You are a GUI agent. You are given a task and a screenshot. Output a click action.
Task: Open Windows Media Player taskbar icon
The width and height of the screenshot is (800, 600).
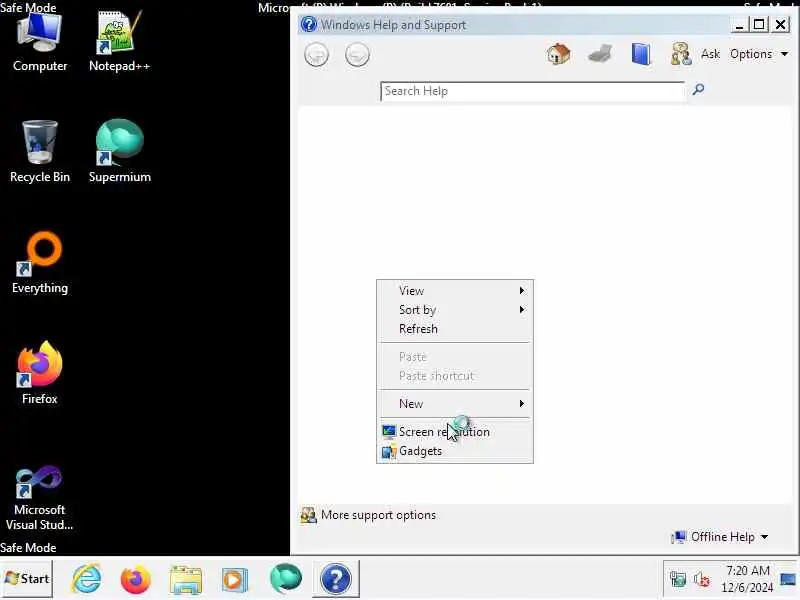tap(234, 580)
